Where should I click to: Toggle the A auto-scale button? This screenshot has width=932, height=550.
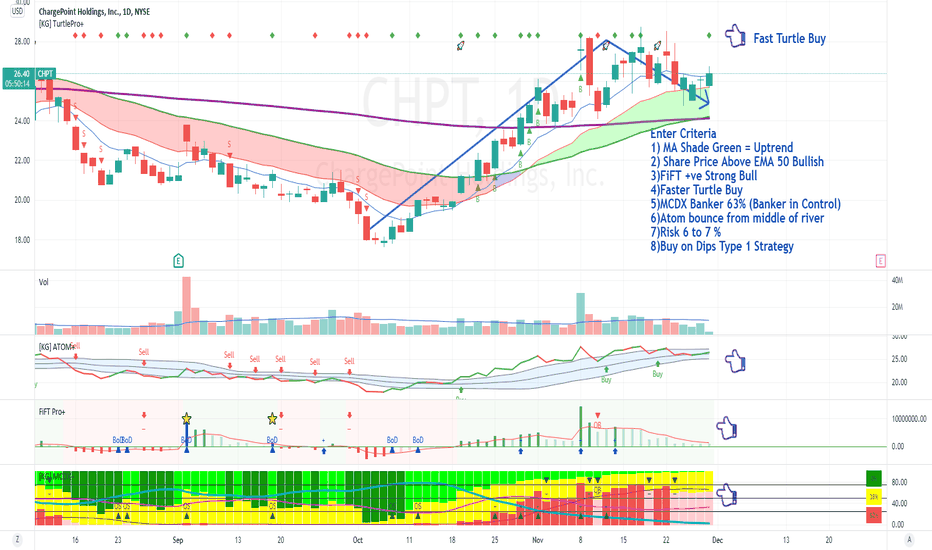pyautogui.click(x=909, y=540)
